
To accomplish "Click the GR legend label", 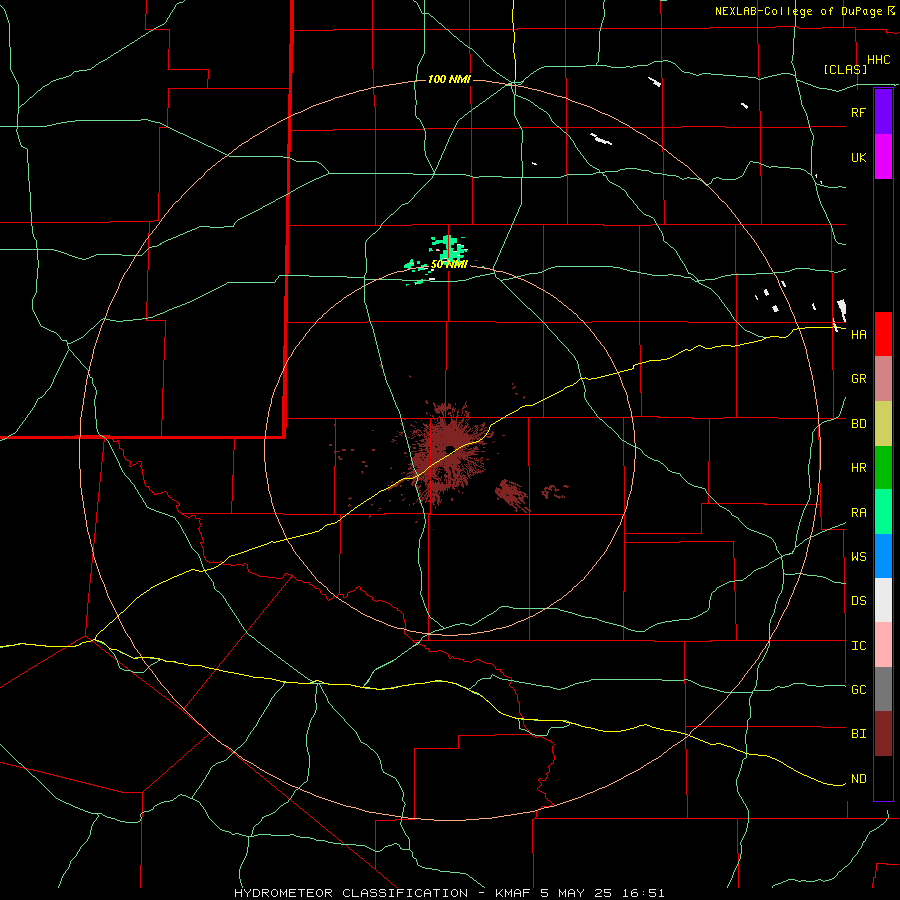I will [858, 379].
